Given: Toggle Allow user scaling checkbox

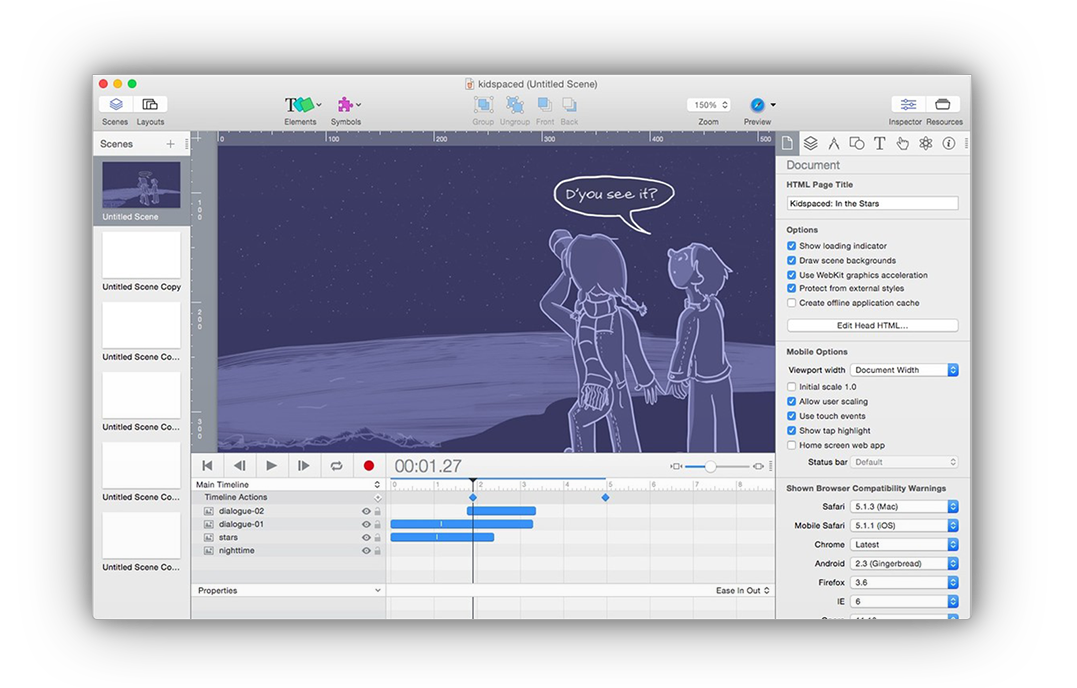Looking at the screenshot, I should point(791,401).
